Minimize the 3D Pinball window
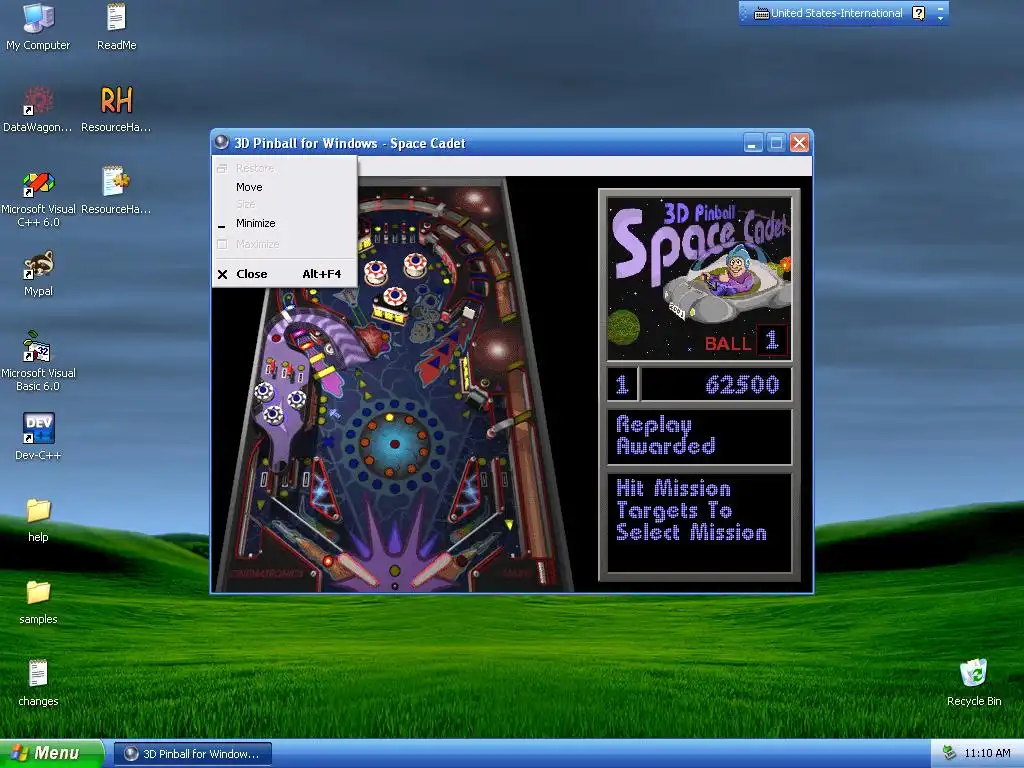1024x768 pixels. pyautogui.click(x=753, y=142)
